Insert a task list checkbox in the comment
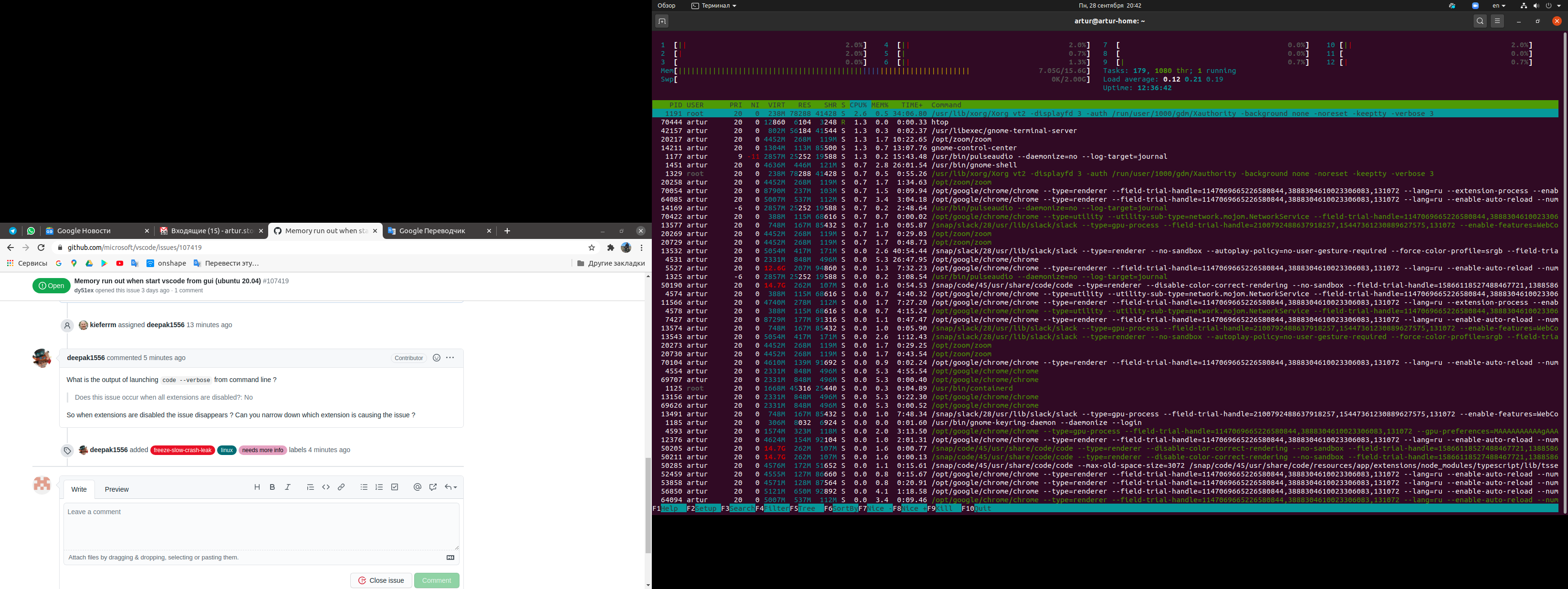This screenshot has height=589, width=1568. 395,487
